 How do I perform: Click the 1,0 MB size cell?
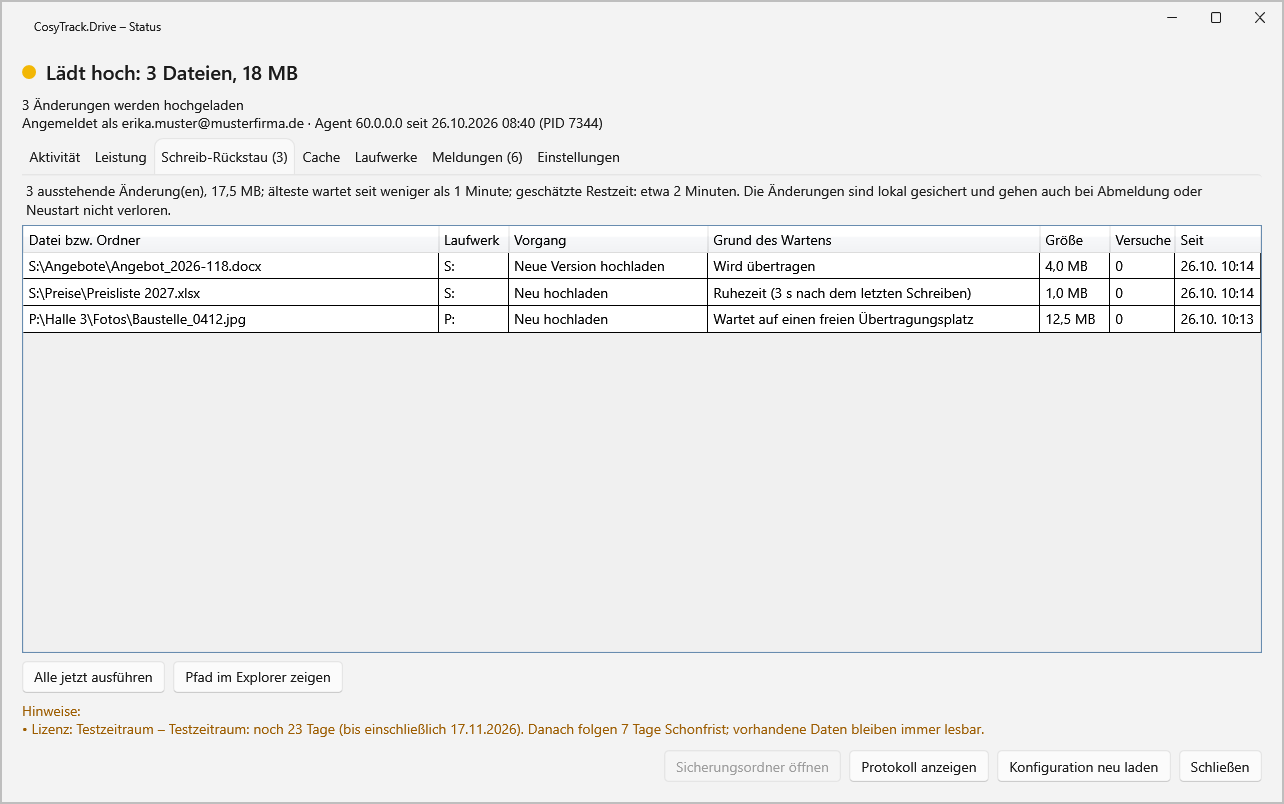1074,293
